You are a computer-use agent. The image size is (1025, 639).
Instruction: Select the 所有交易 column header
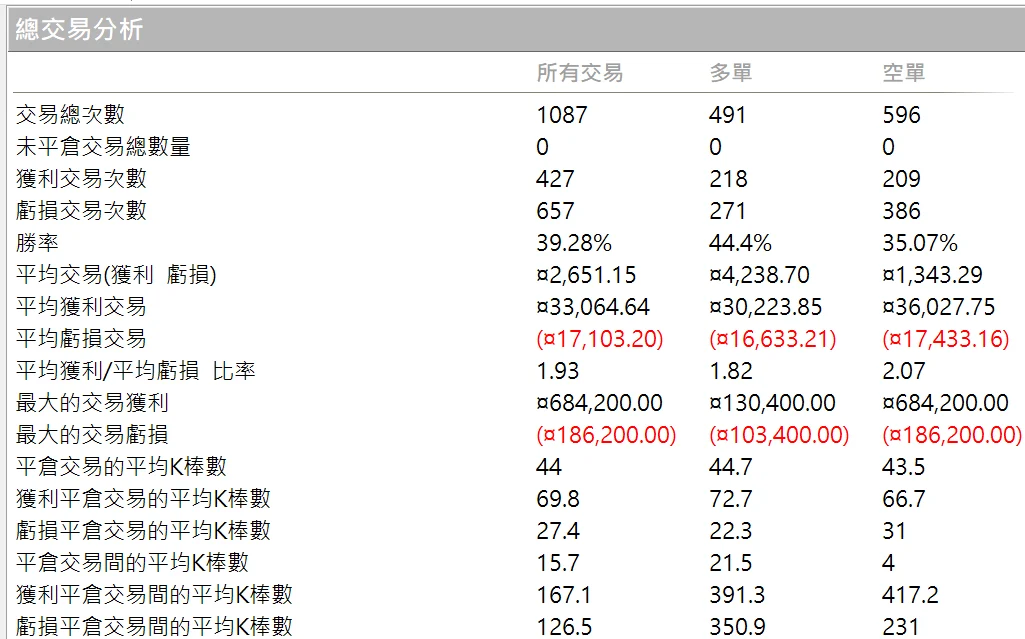click(x=580, y=73)
